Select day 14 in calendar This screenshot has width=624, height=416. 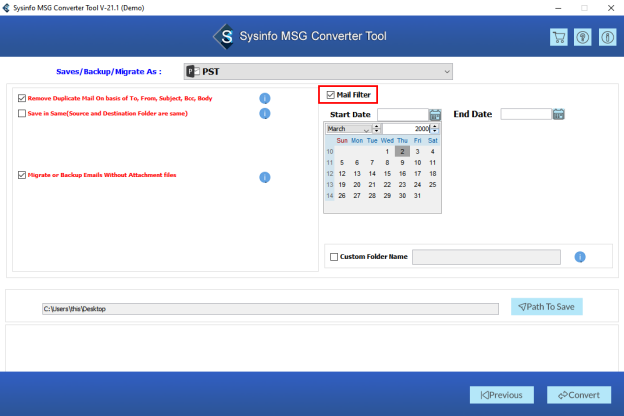pos(372,174)
